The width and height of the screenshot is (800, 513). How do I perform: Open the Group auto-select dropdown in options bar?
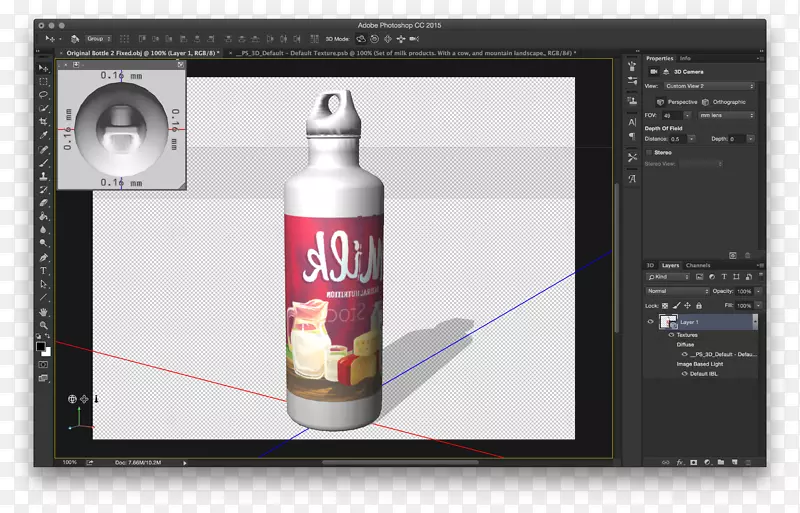click(98, 39)
